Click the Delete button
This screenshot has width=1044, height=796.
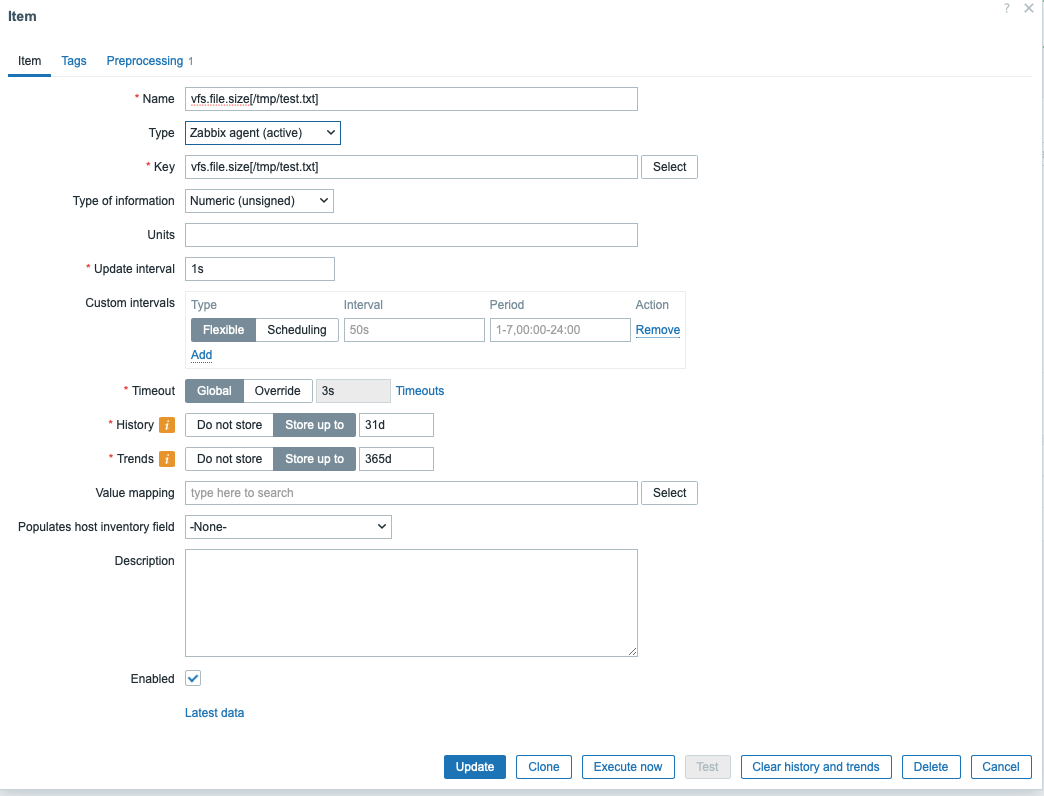click(930, 767)
